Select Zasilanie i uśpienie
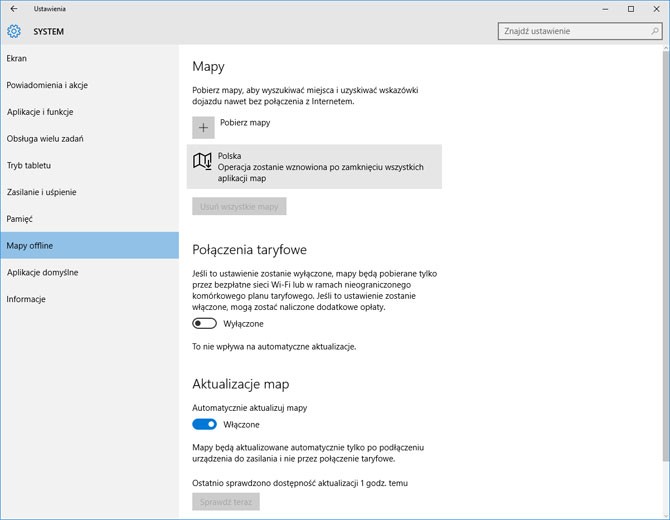The height and width of the screenshot is (520, 670). click(89, 192)
